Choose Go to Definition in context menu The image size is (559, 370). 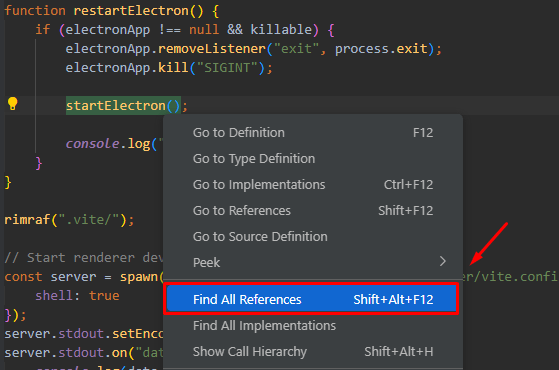pos(313,133)
